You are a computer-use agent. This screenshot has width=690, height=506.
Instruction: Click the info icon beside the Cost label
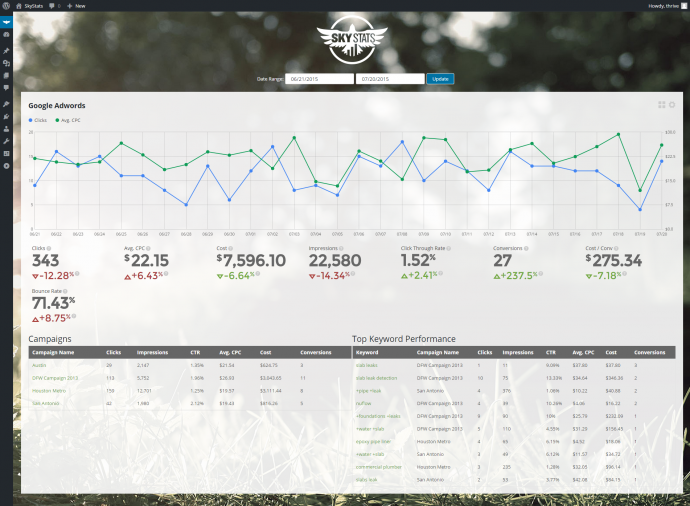pyautogui.click(x=231, y=248)
